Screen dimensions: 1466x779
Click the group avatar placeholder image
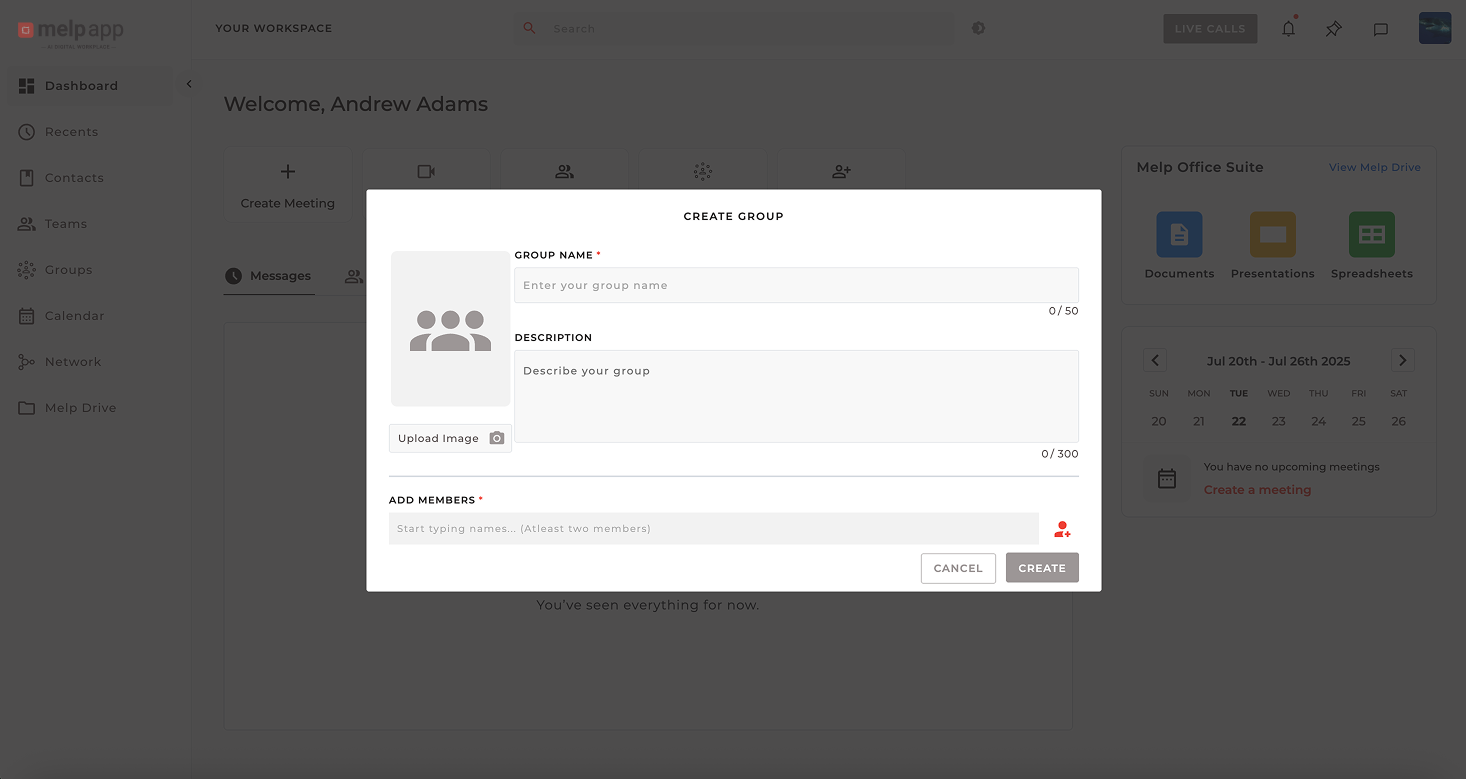pos(450,329)
